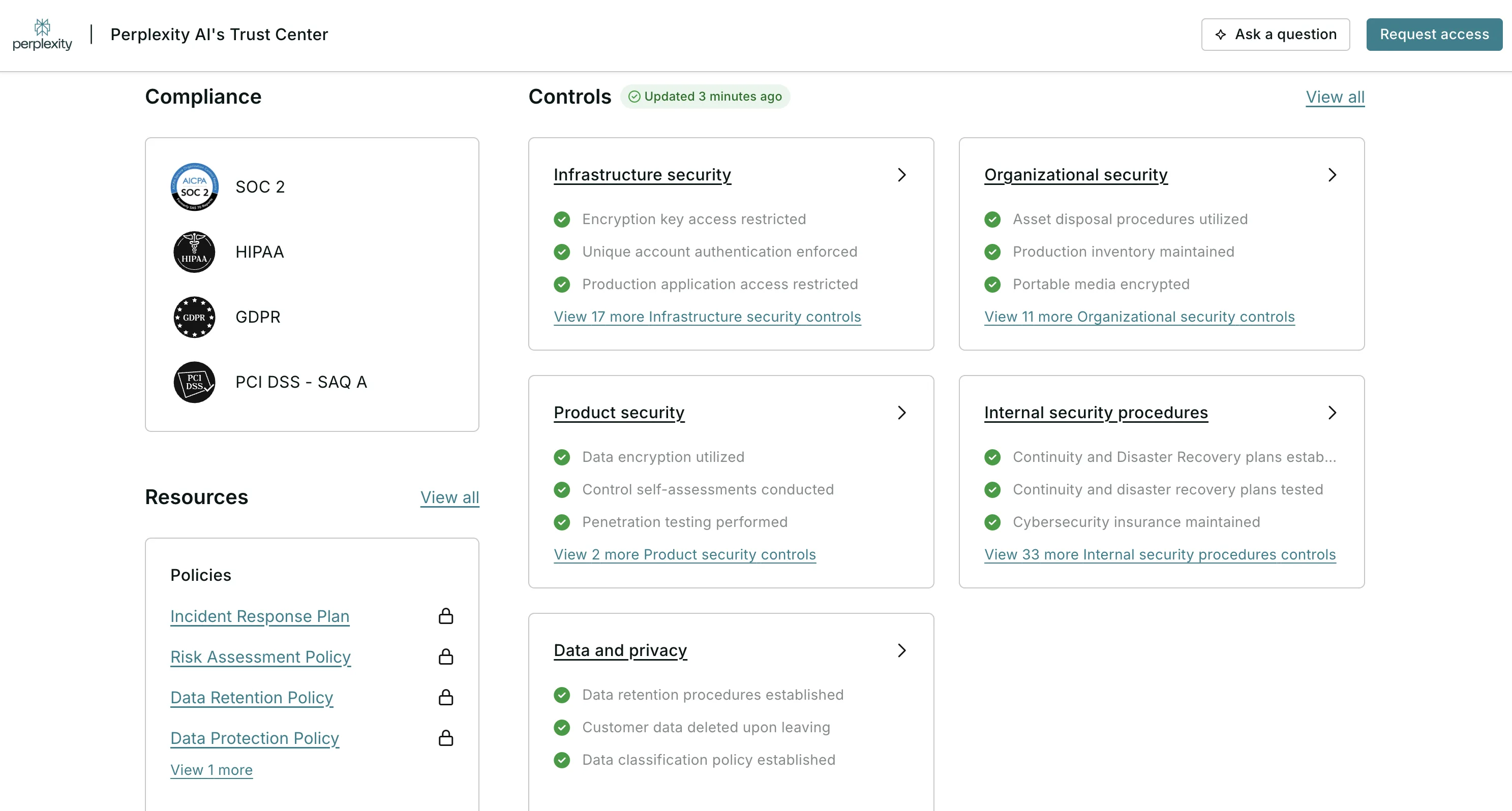Click the Encryption key access restricted text
Screen dimensions: 1512x811
pos(694,220)
